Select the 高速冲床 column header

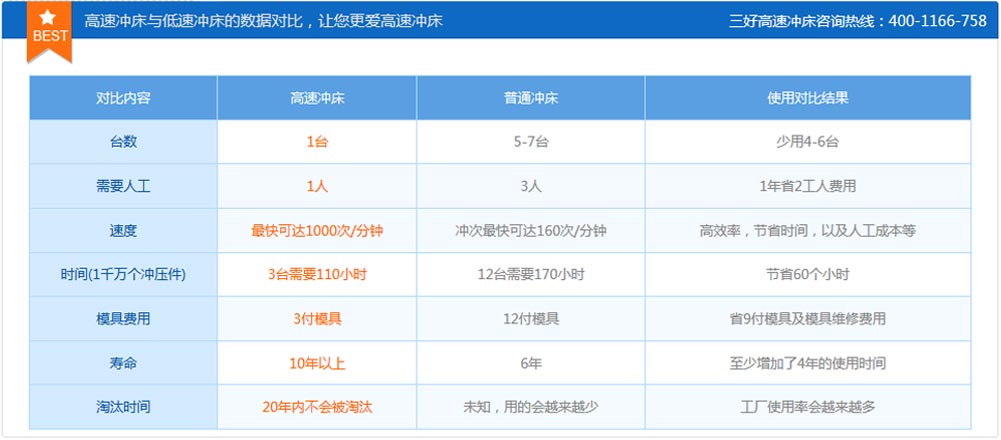coord(317,98)
